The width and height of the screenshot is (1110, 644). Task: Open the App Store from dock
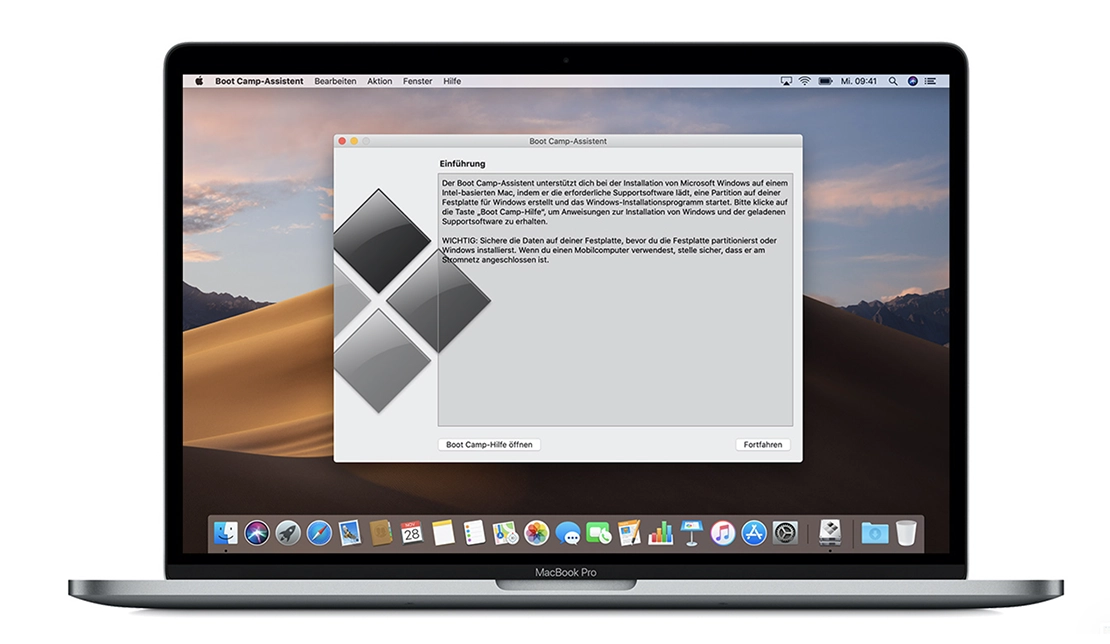point(754,533)
